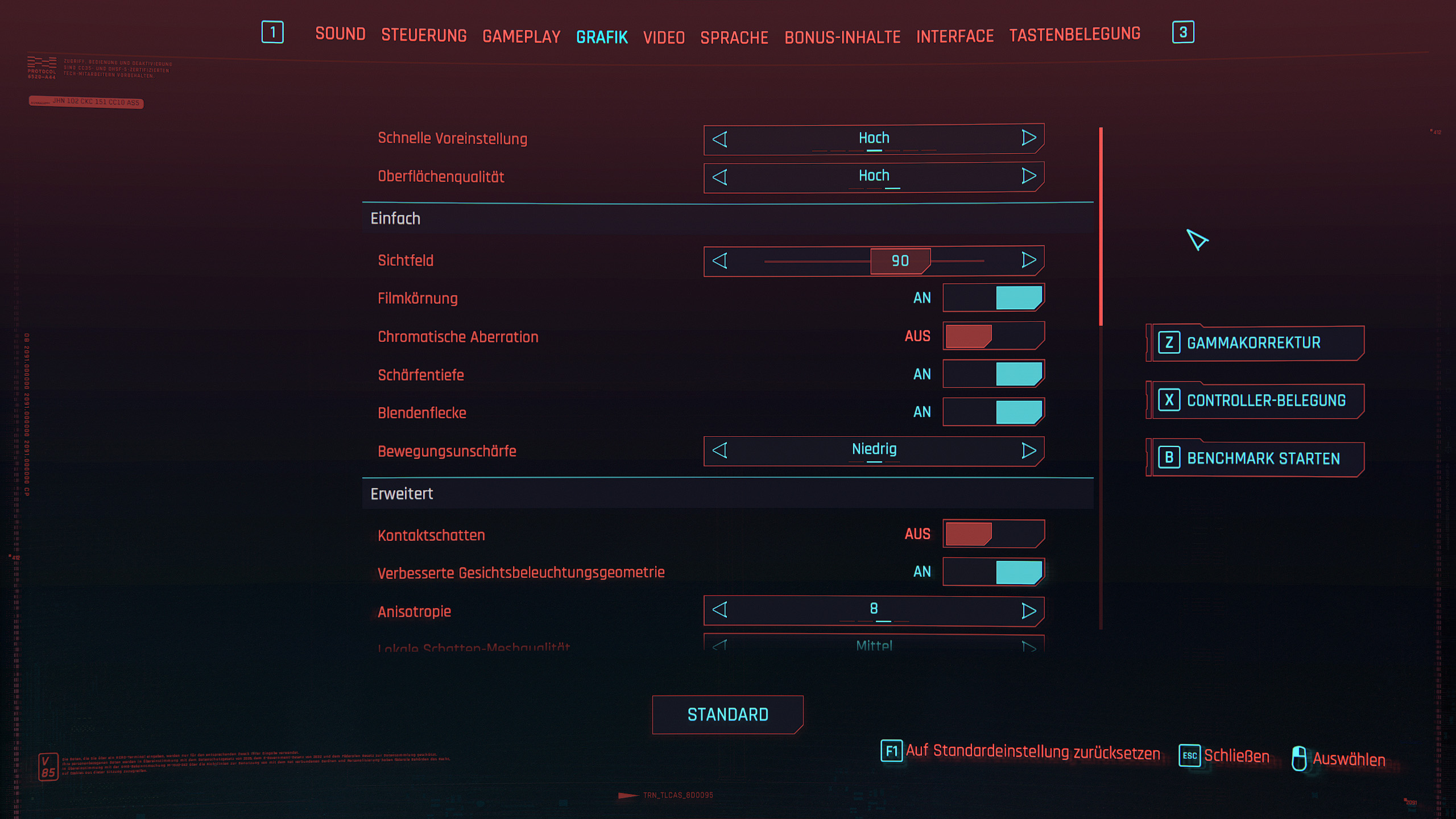This screenshot has height=819, width=1456.
Task: Click left arrow on Oberflächenqualität selector
Action: (720, 177)
